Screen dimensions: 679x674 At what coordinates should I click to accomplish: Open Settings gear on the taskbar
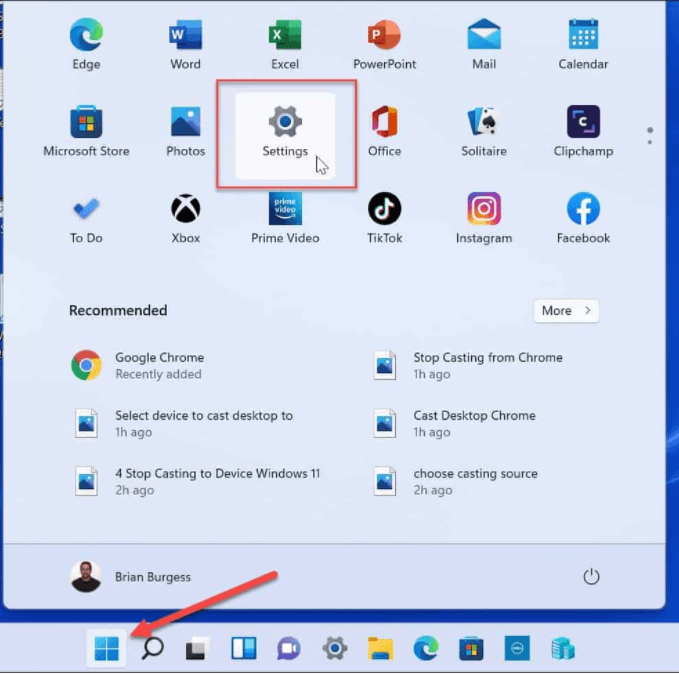(335, 648)
